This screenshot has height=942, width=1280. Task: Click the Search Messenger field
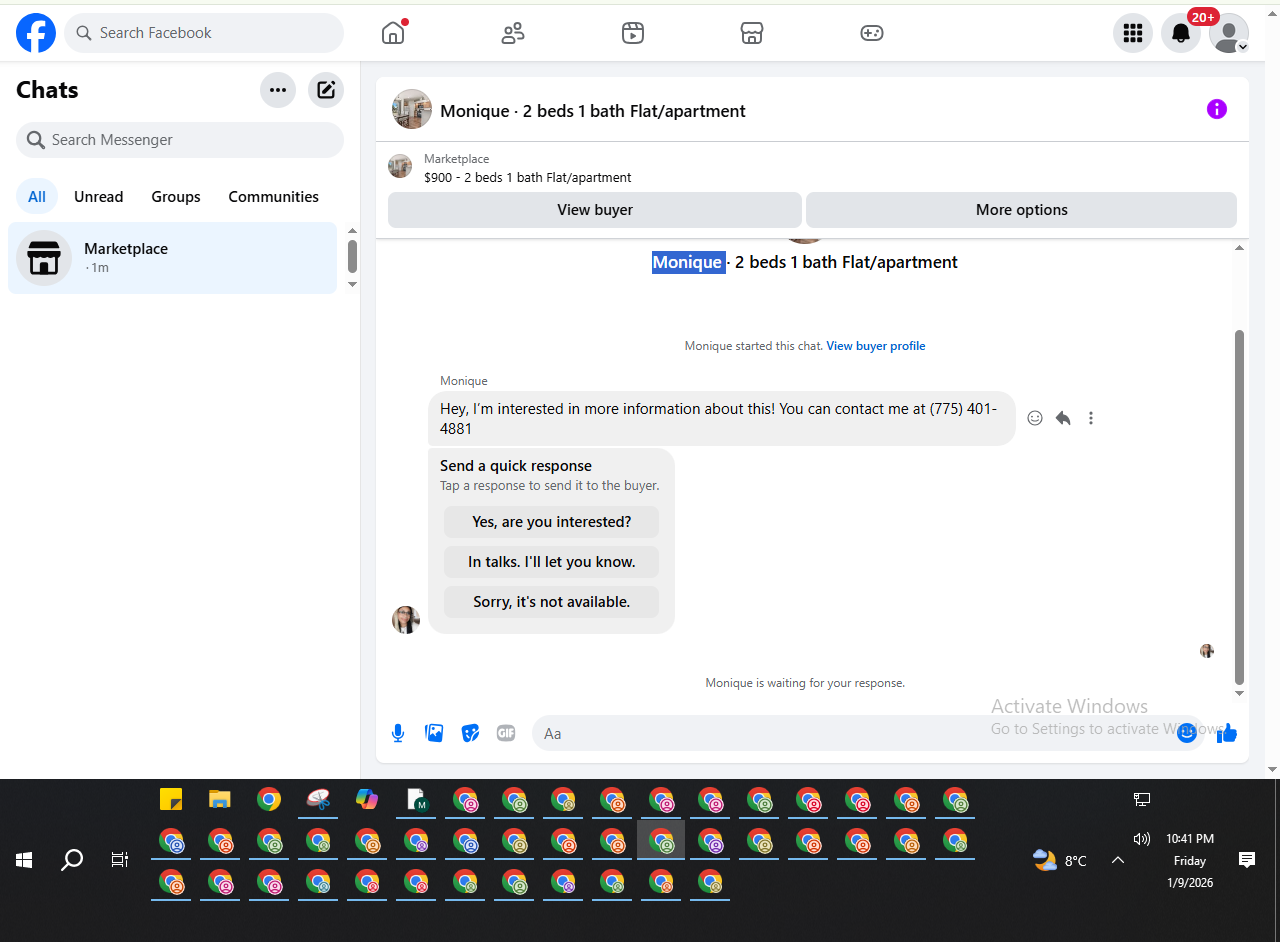180,140
